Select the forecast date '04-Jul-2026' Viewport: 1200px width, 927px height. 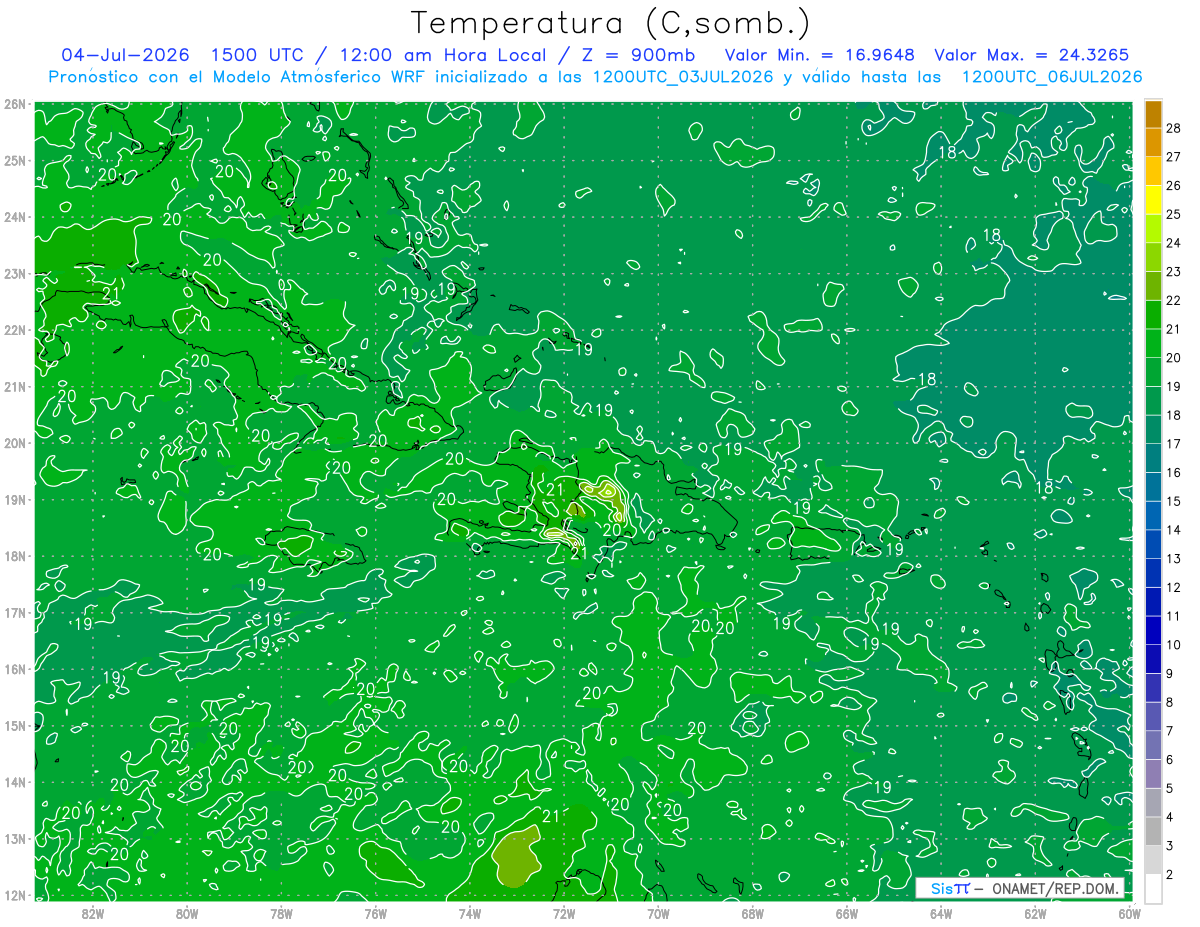(x=126, y=55)
